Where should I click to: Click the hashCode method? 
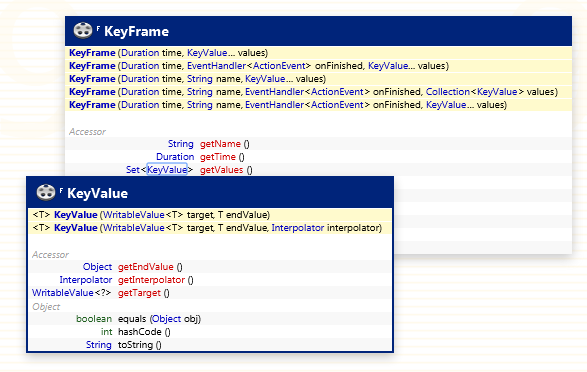[140, 332]
